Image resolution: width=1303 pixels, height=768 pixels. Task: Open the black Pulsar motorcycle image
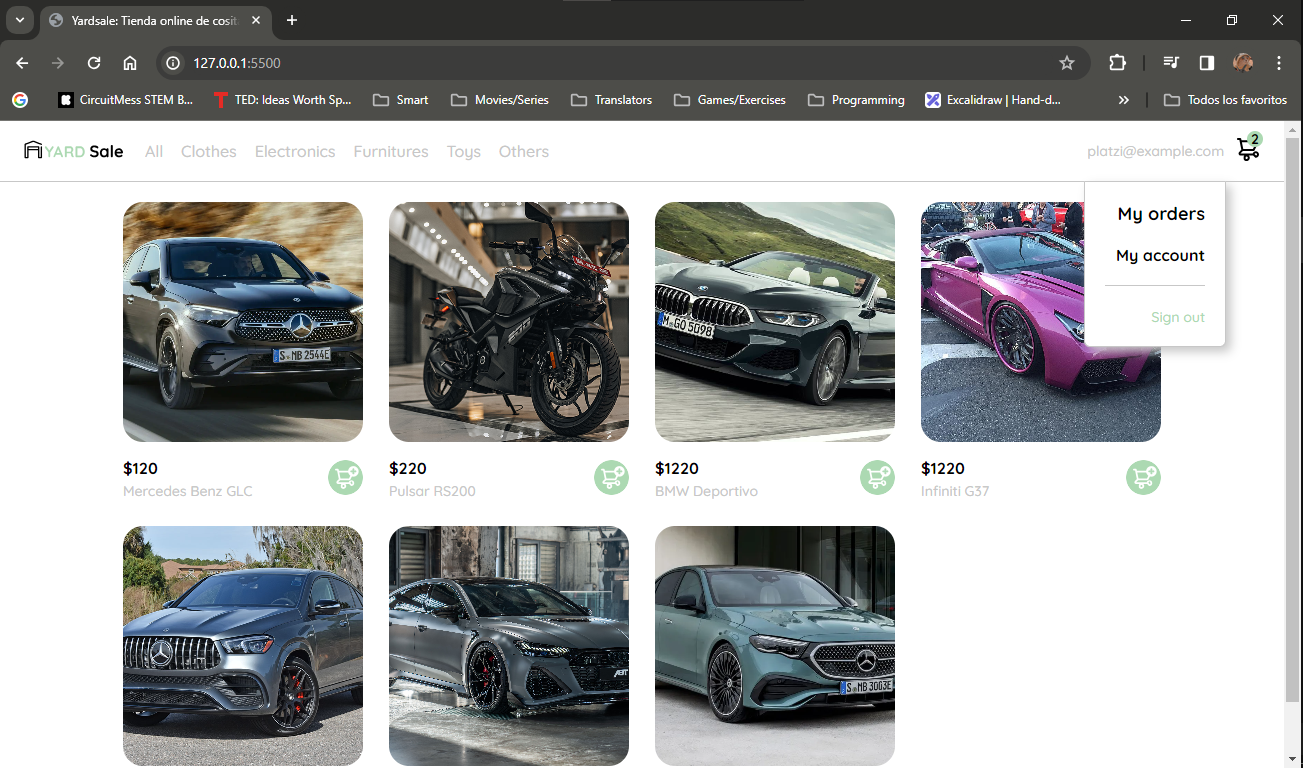(x=509, y=322)
